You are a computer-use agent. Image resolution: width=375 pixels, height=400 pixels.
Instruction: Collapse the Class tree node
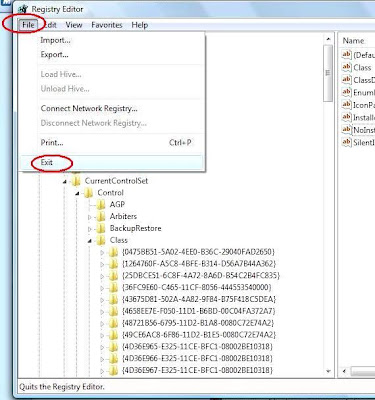(x=90, y=241)
